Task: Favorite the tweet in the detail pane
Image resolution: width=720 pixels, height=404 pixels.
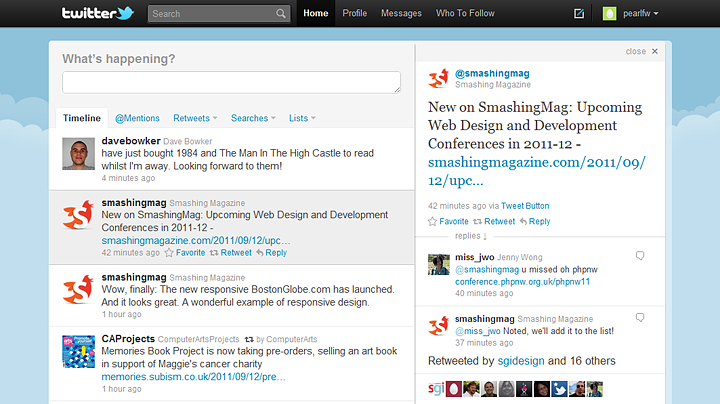Action: (x=448, y=221)
